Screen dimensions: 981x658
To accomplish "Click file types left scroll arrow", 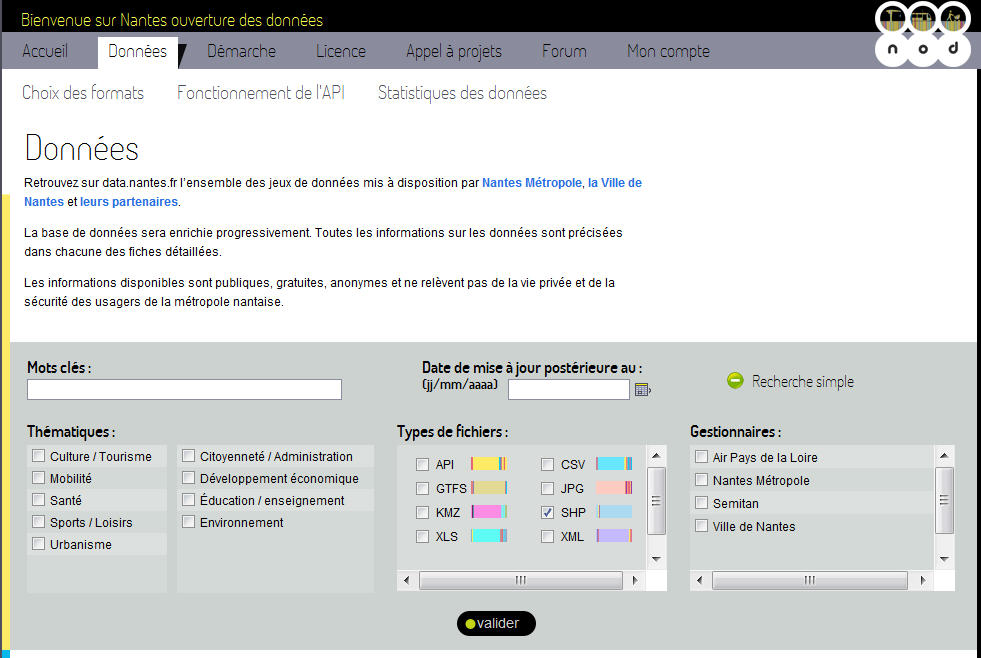I will coord(407,580).
